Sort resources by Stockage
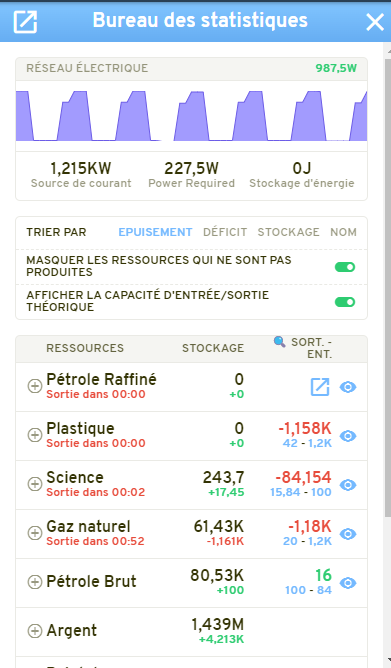This screenshot has height=668, width=391. point(288,232)
